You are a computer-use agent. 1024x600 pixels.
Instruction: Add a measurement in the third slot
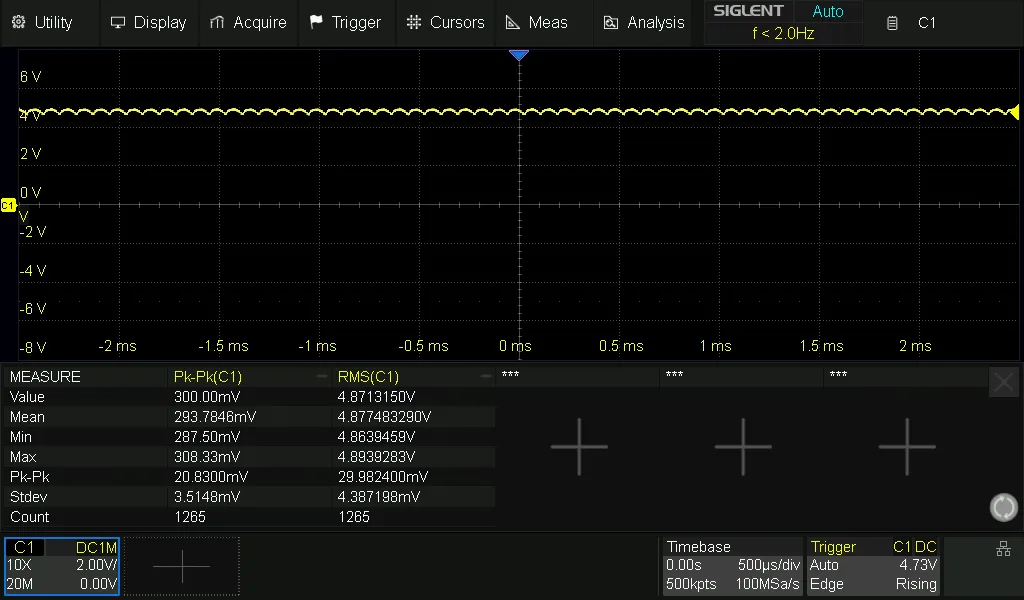[579, 446]
